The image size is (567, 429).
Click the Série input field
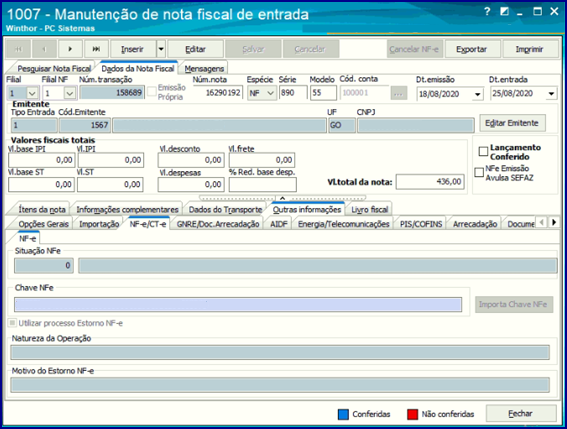[293, 93]
